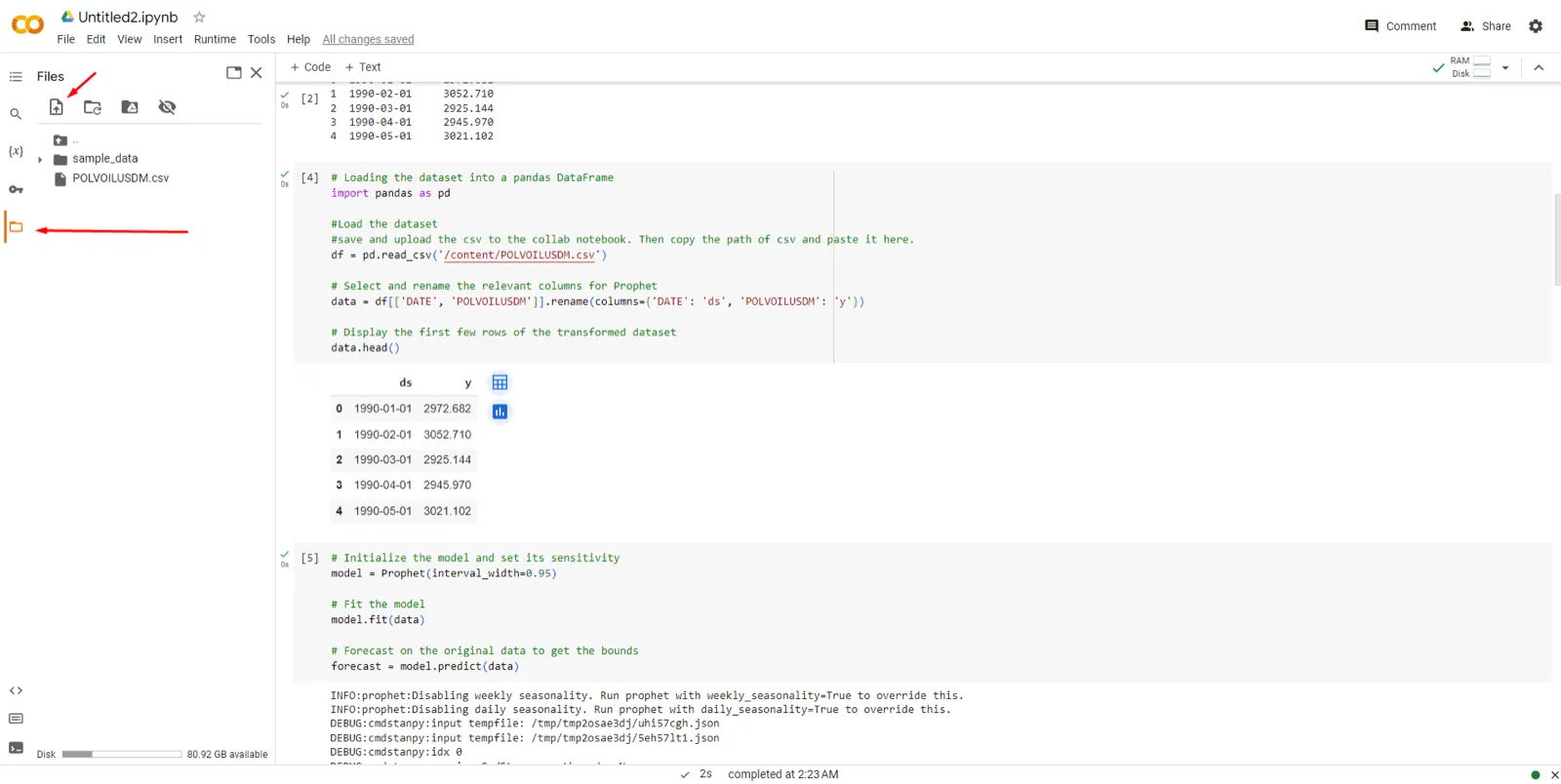Star the Untitled2.ipynb notebook
Screen dimensions: 1561x784
coord(199,17)
